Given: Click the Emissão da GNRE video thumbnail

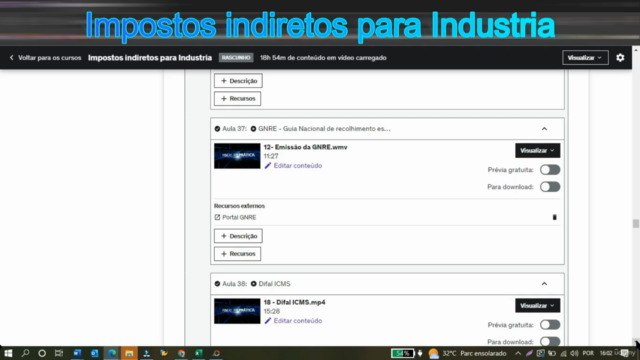Looking at the screenshot, I should coord(237,156).
